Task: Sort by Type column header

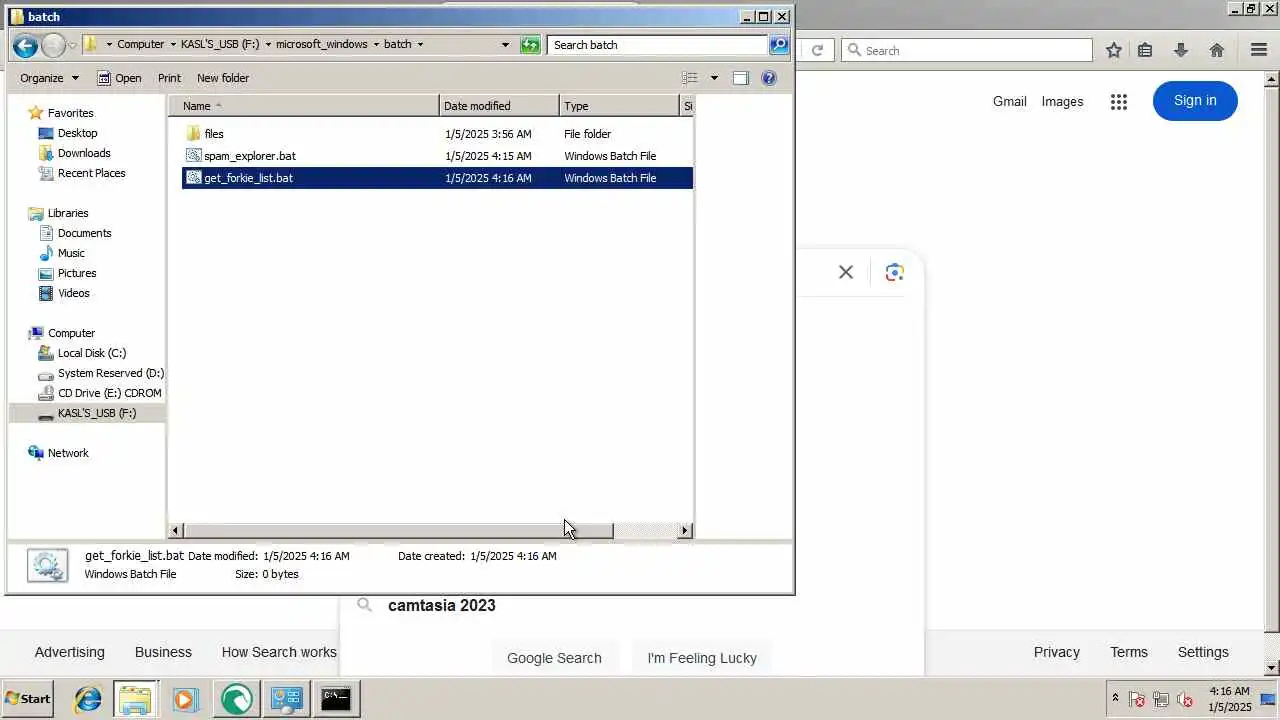Action: coord(619,106)
